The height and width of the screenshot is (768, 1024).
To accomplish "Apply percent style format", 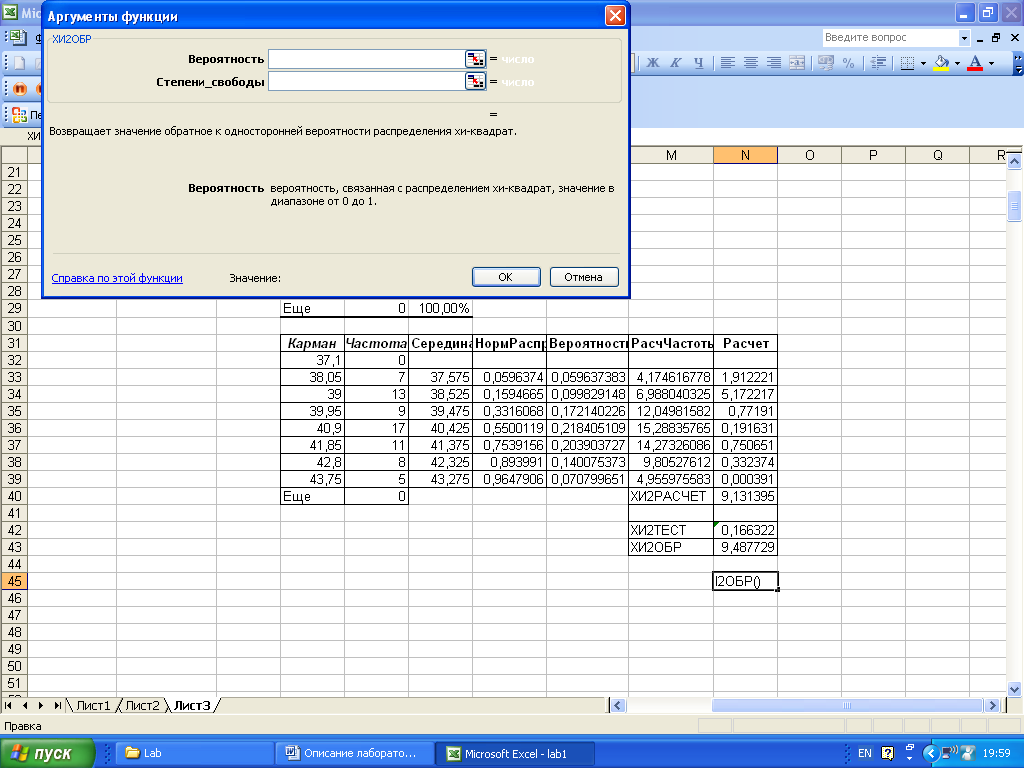I will click(x=848, y=63).
